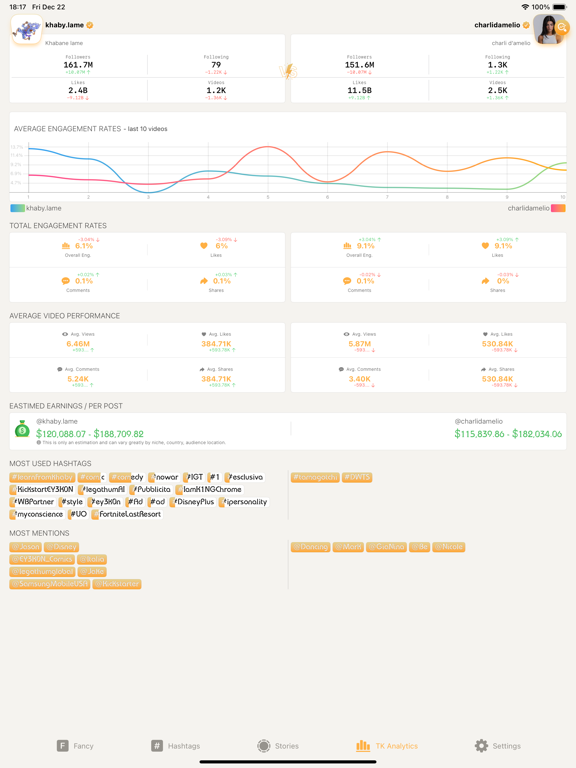Tap the #esclusiva hashtag
The image size is (576, 768).
coord(244,477)
